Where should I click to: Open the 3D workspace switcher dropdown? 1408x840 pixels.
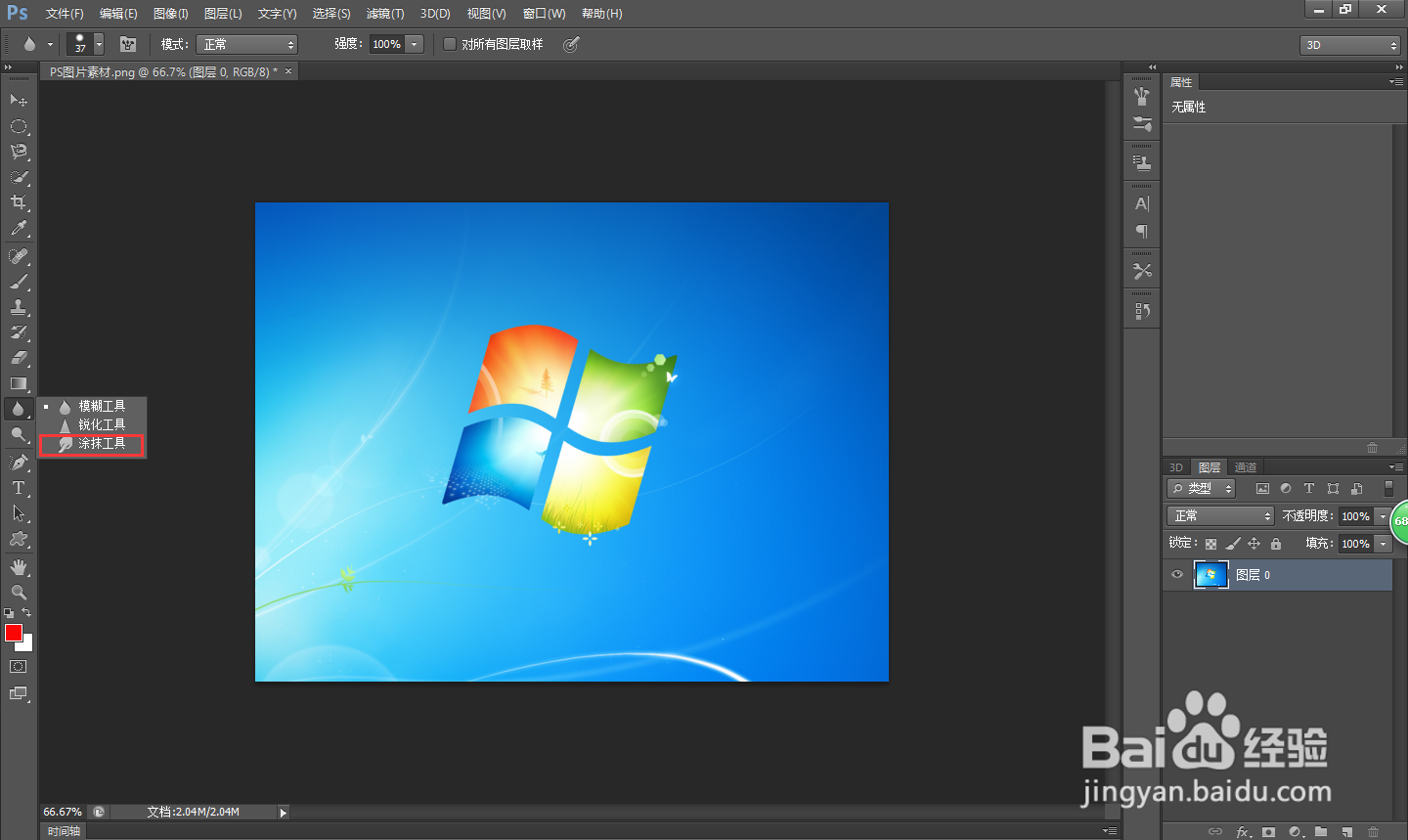point(1350,45)
